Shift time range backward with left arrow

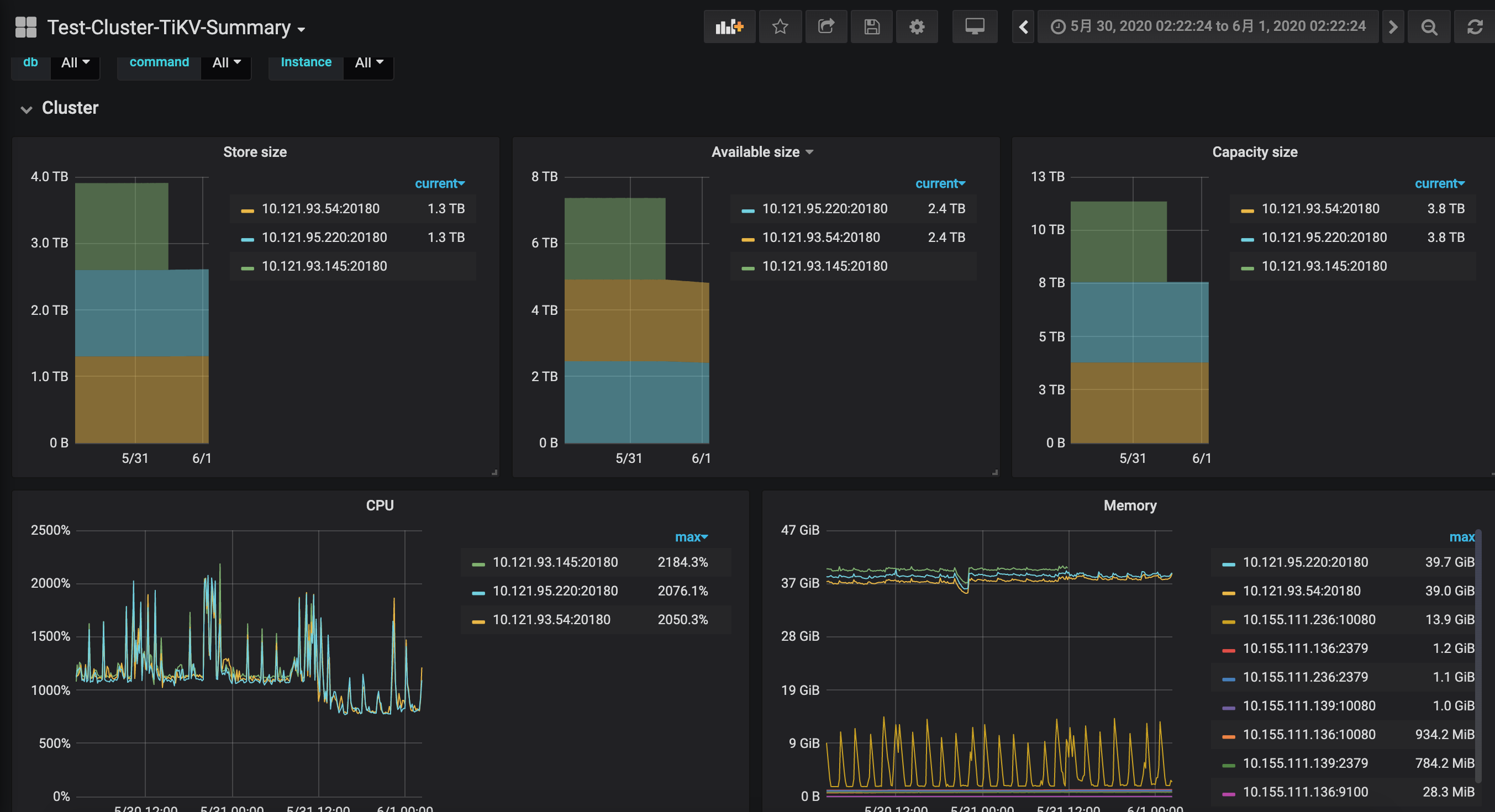coord(1024,27)
